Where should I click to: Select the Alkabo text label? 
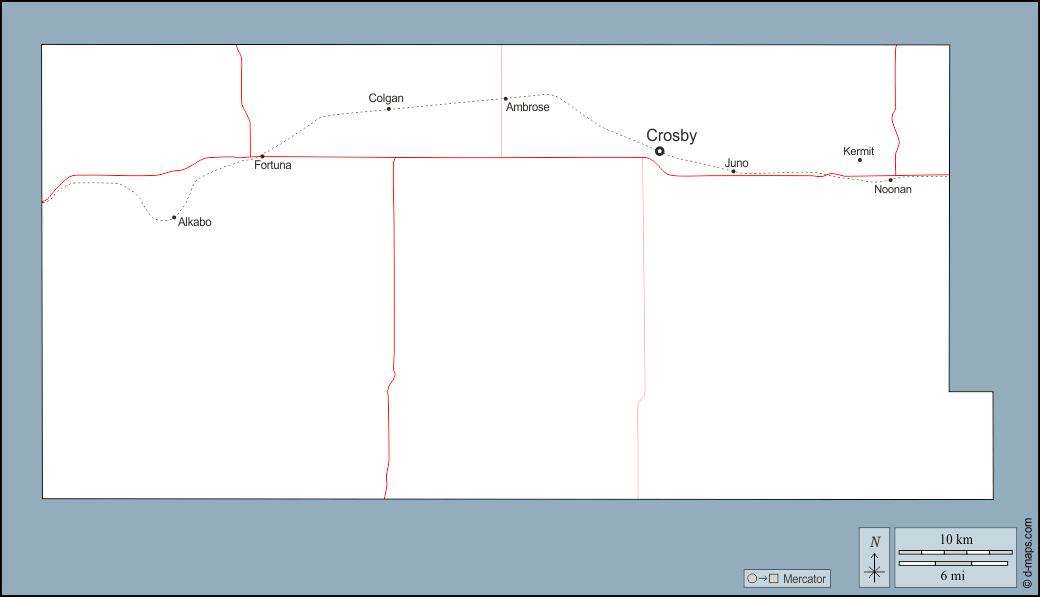(x=194, y=222)
